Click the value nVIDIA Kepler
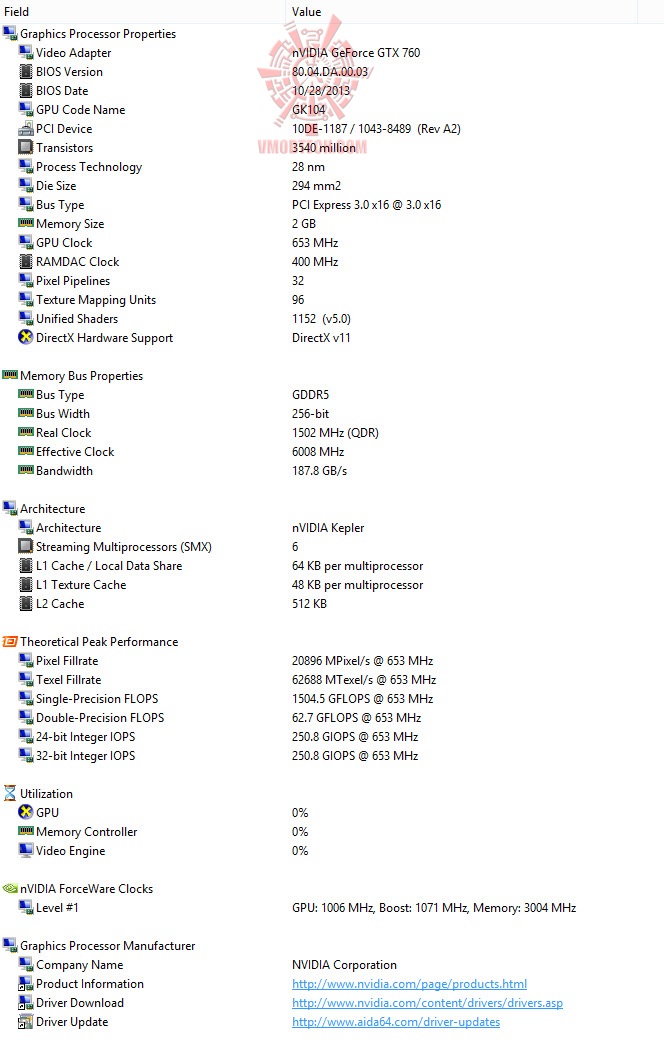The image size is (664, 1042). pos(328,528)
